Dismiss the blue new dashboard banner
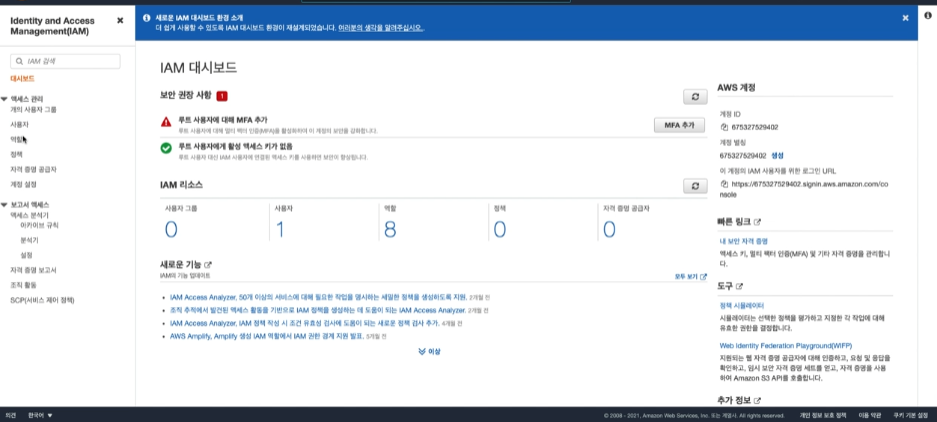This screenshot has height=422, width=937. [905, 18]
